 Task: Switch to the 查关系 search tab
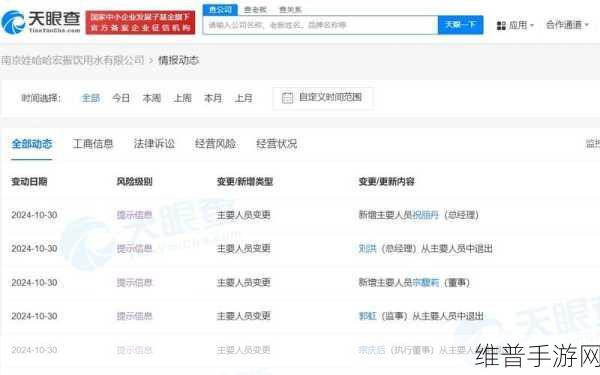coord(290,10)
